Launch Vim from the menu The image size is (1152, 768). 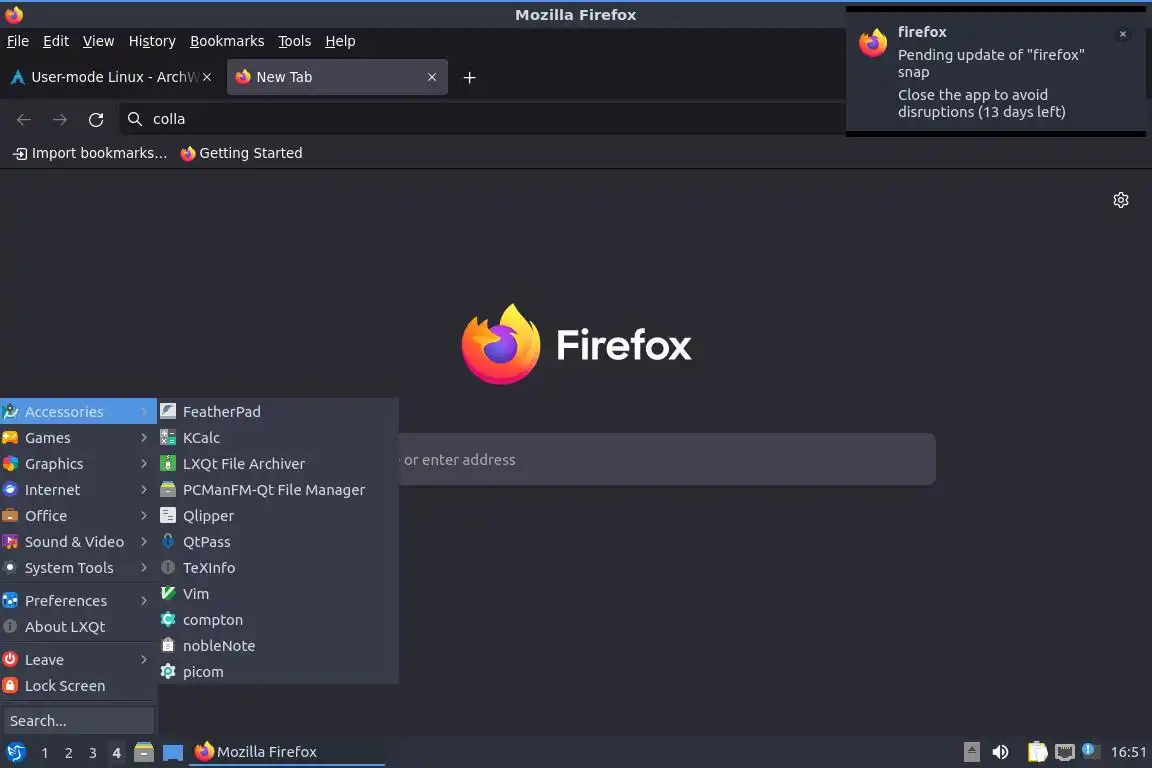(278, 594)
